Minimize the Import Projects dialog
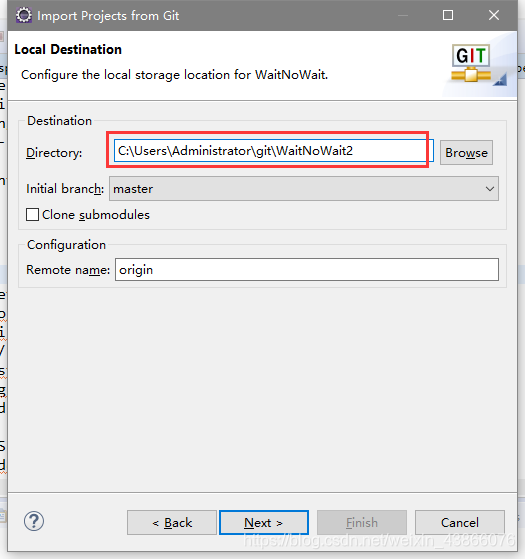 [403, 15]
